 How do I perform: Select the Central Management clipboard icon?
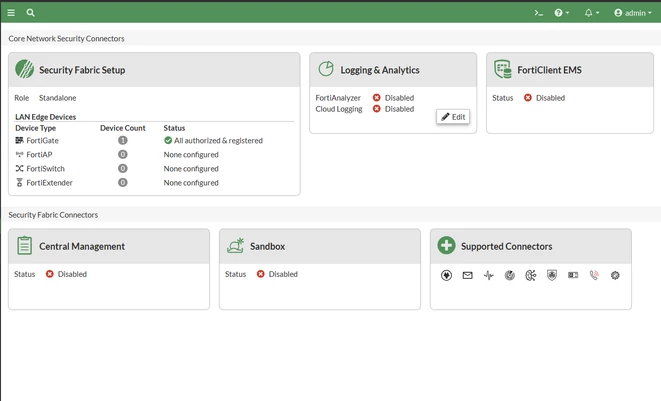point(24,245)
